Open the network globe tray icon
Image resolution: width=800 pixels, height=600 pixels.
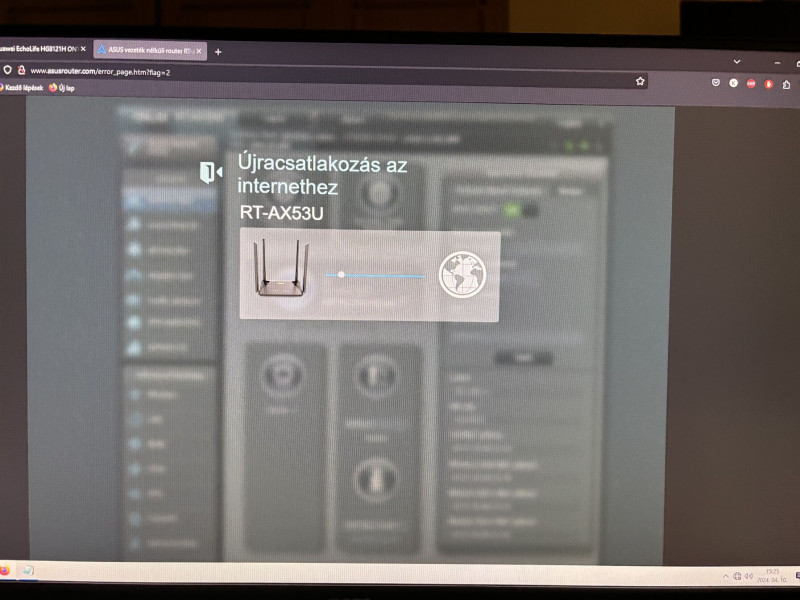tap(737, 577)
